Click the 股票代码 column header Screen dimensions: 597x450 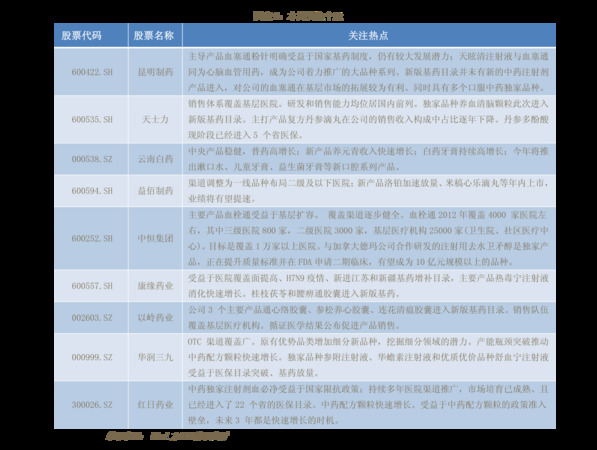[81, 35]
